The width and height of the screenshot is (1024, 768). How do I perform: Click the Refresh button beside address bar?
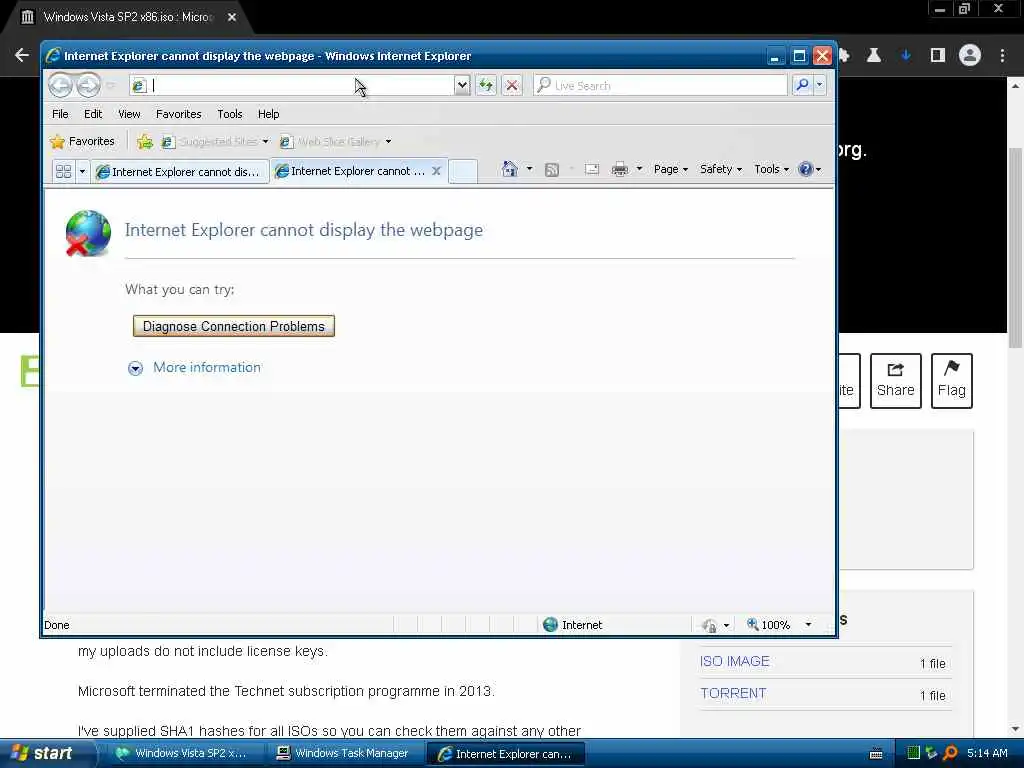(x=486, y=85)
